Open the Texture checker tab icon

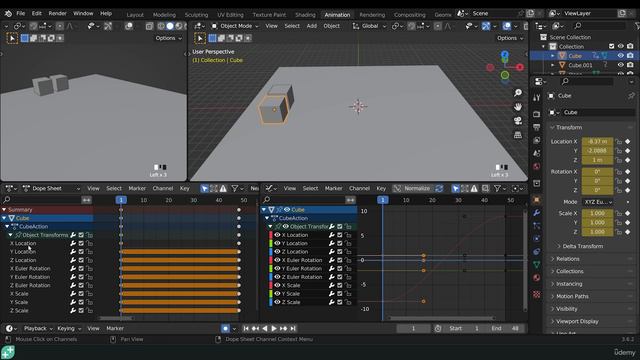pos(537,294)
